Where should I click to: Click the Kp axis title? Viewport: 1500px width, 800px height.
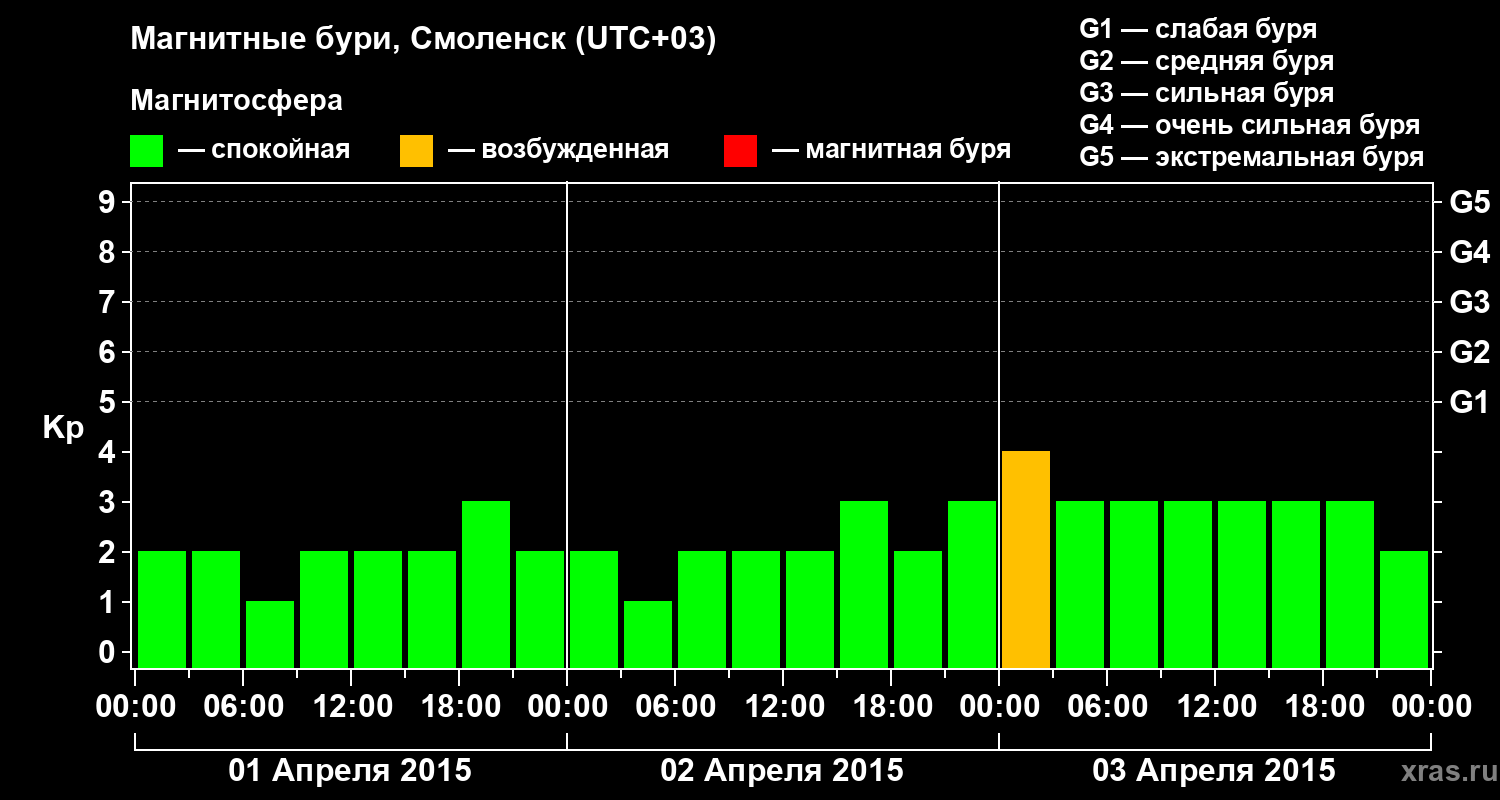click(x=63, y=428)
